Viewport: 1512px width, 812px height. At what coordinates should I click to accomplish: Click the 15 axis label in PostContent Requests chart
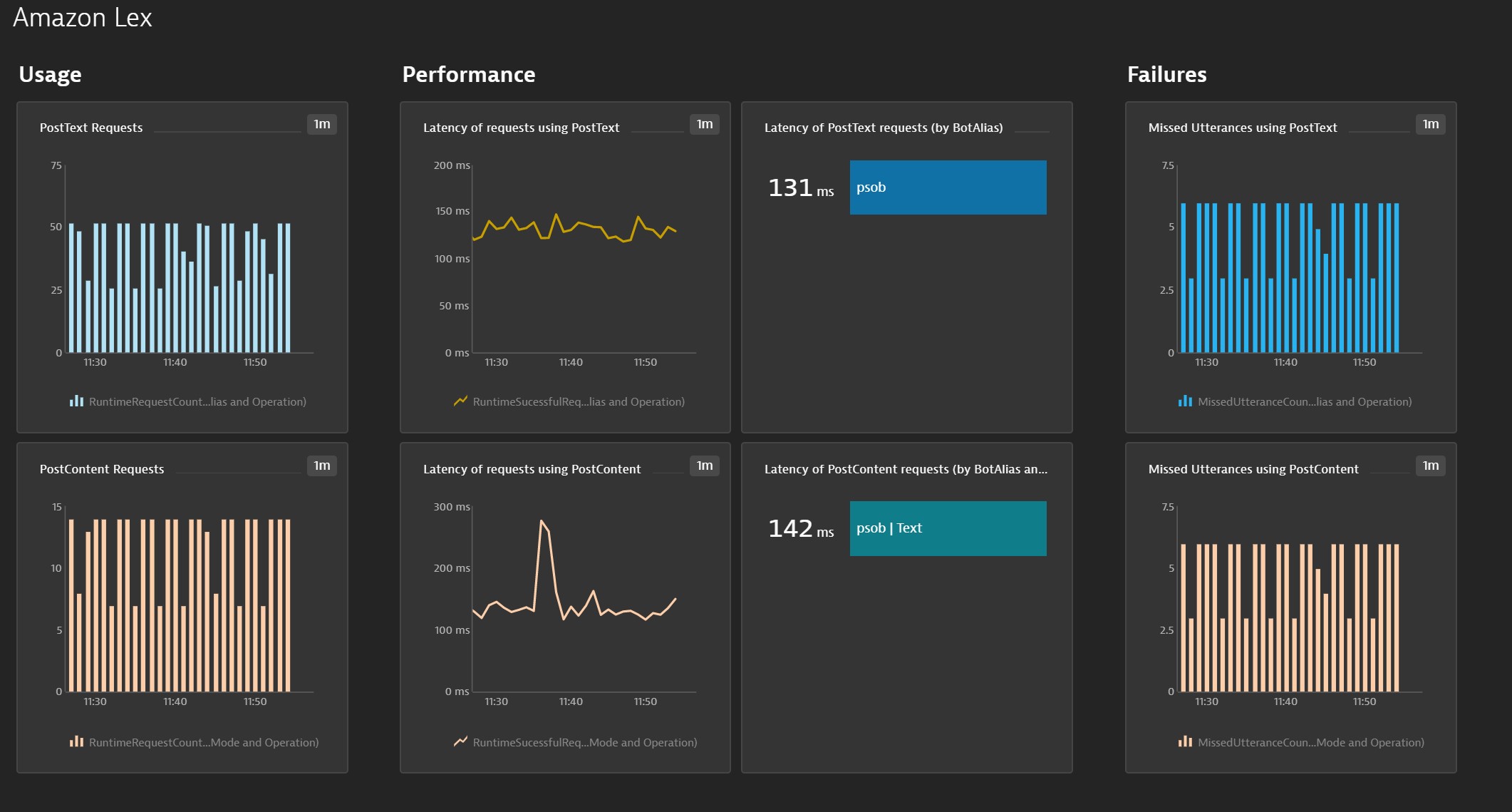tap(57, 507)
